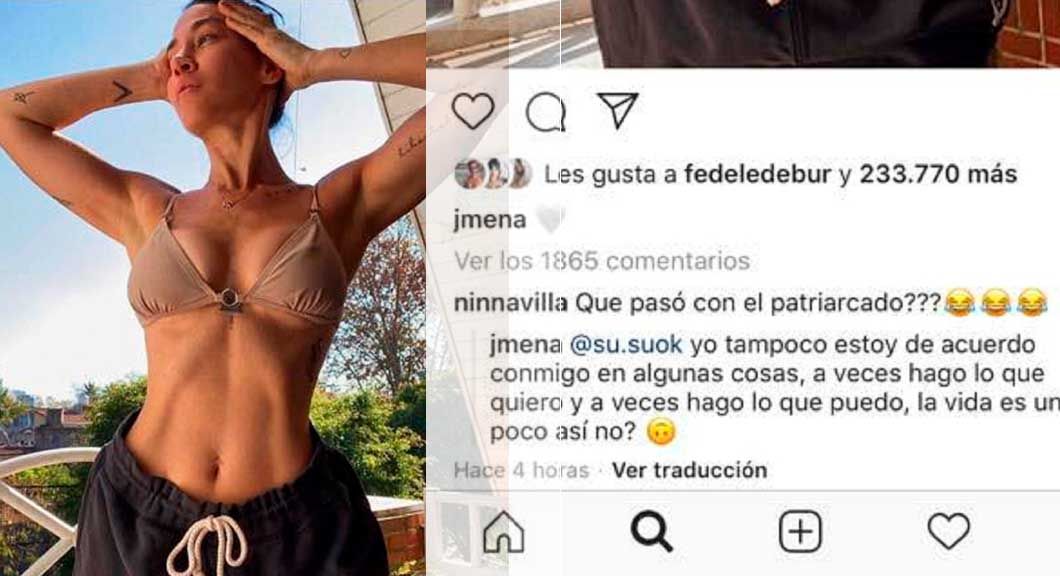Viewport: 1060px width, 576px height.
Task: Create new post with plus icon
Action: [800, 531]
